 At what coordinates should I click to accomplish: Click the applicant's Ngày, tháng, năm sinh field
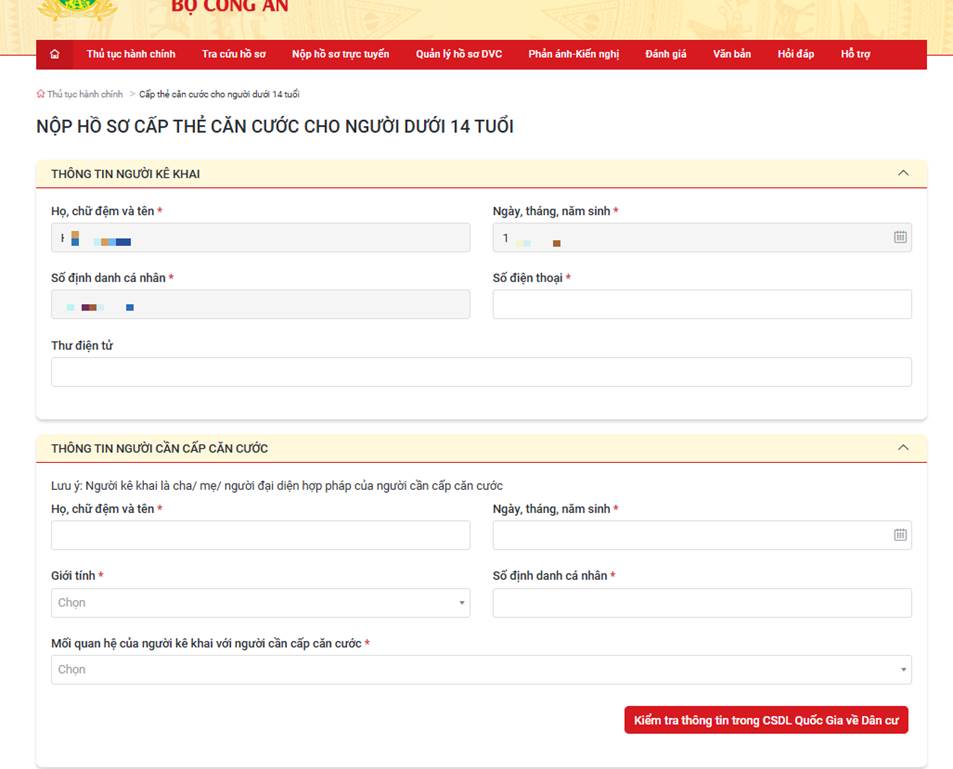[x=702, y=535]
